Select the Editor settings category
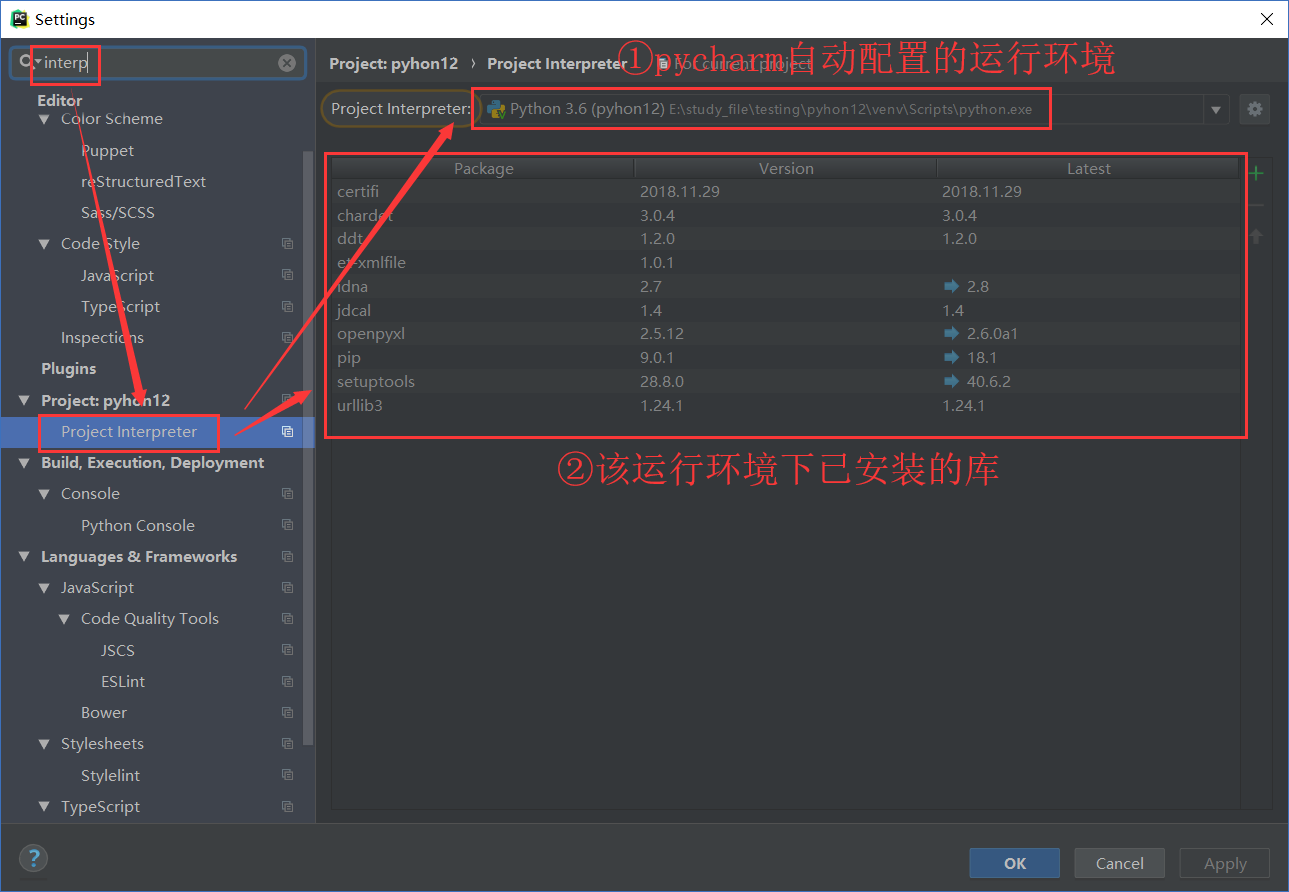 pos(60,100)
